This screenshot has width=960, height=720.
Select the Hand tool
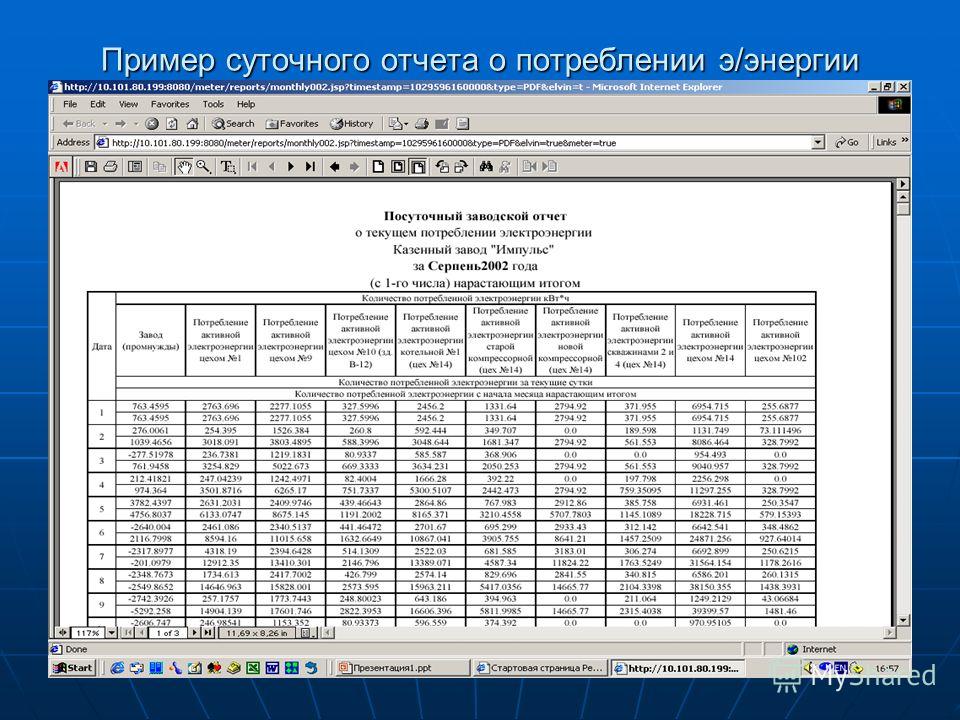click(183, 167)
